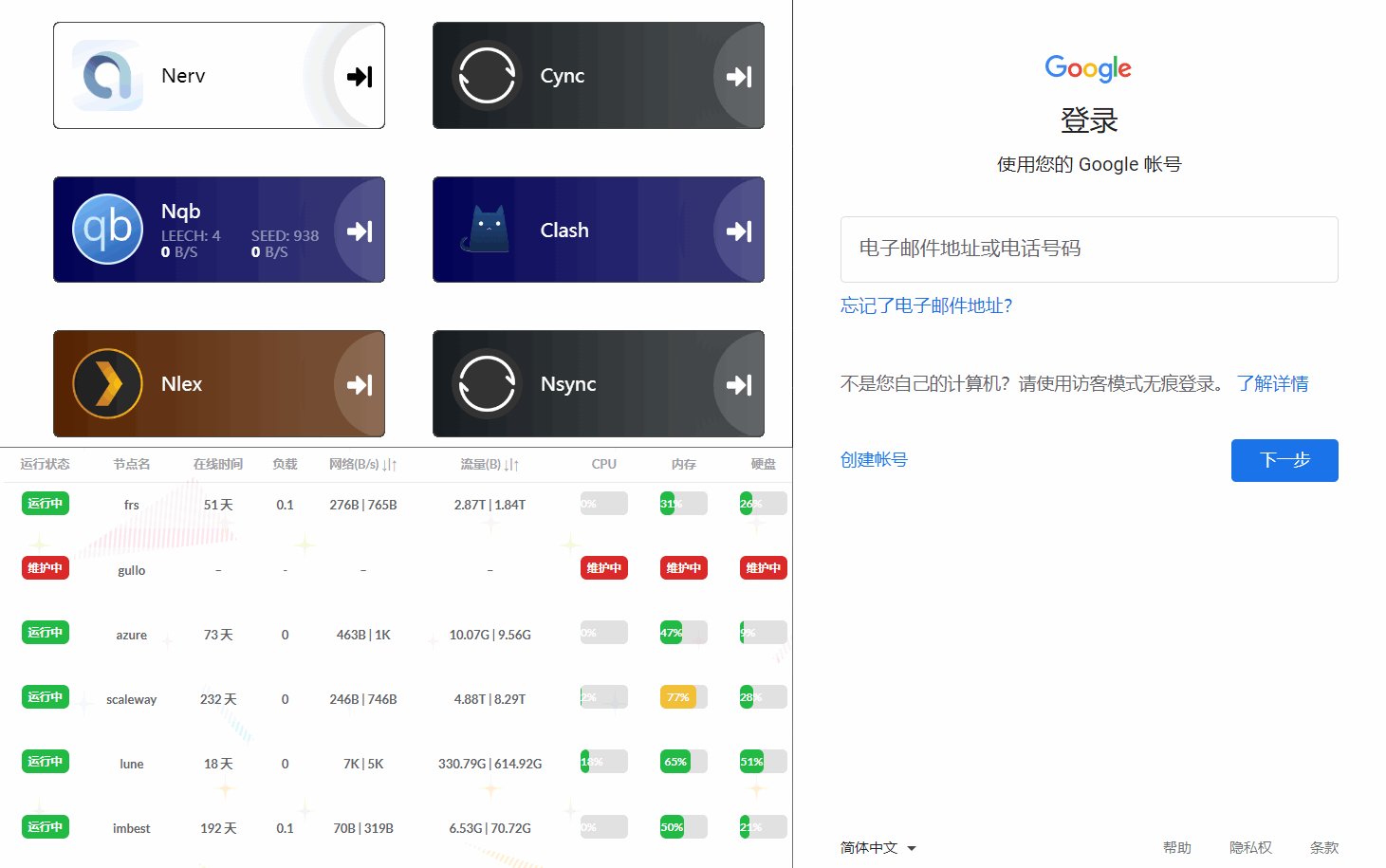Click the running status badge for lune

[x=46, y=762]
